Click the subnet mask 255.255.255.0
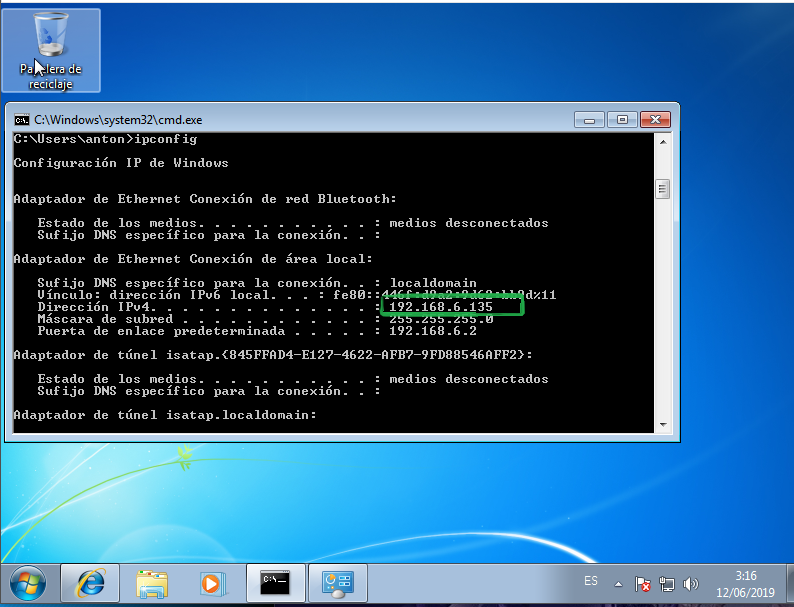Screen dimensions: 794x607 (x=441, y=319)
